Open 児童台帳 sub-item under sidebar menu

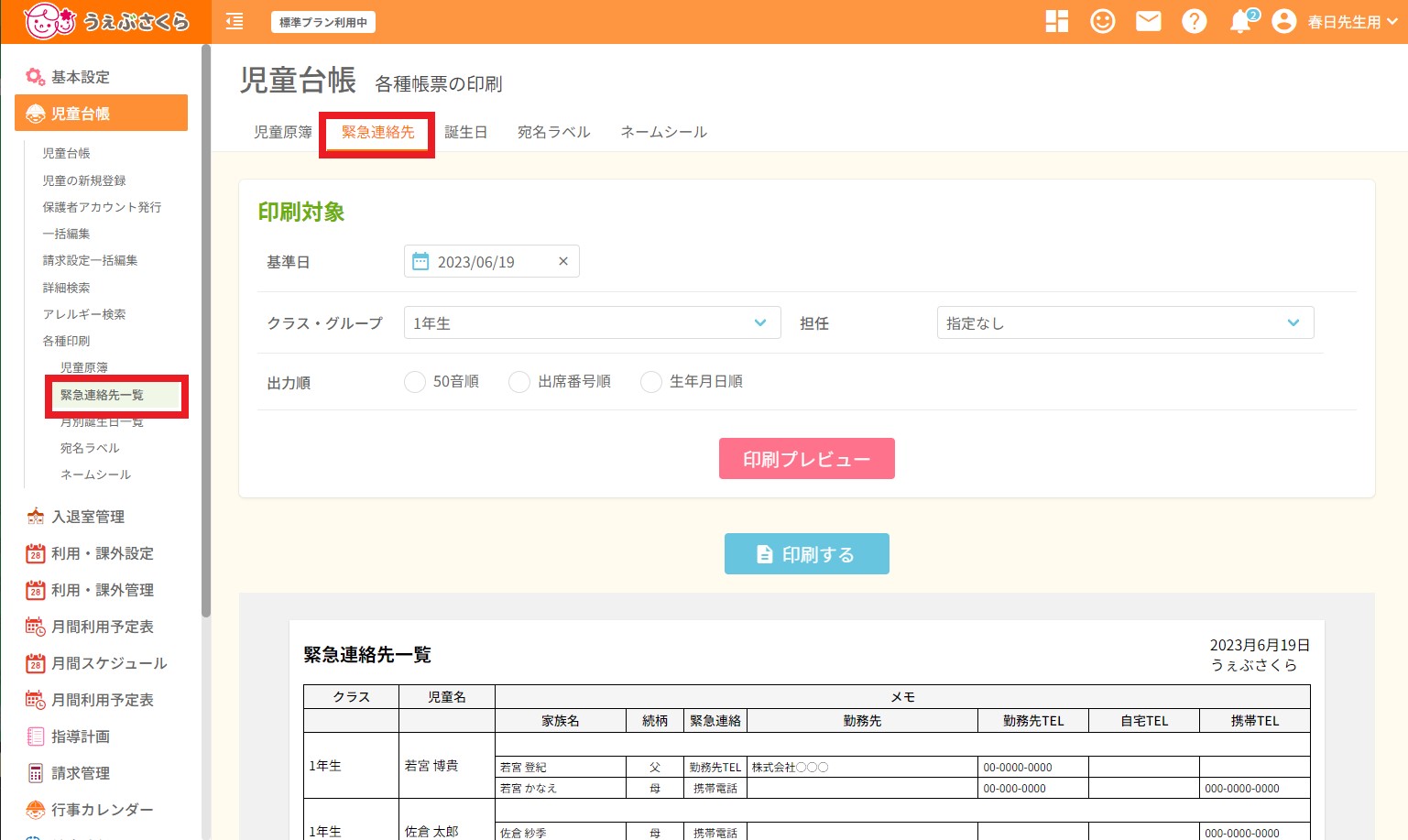pos(66,153)
